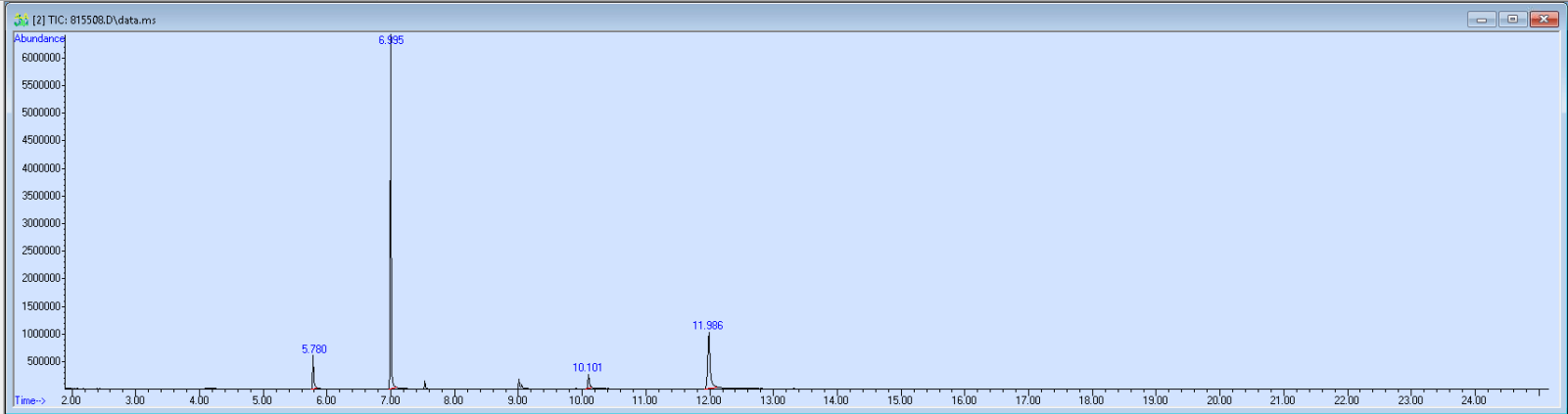
Task: Click the 2.00 time axis tick label
Action: pos(71,400)
